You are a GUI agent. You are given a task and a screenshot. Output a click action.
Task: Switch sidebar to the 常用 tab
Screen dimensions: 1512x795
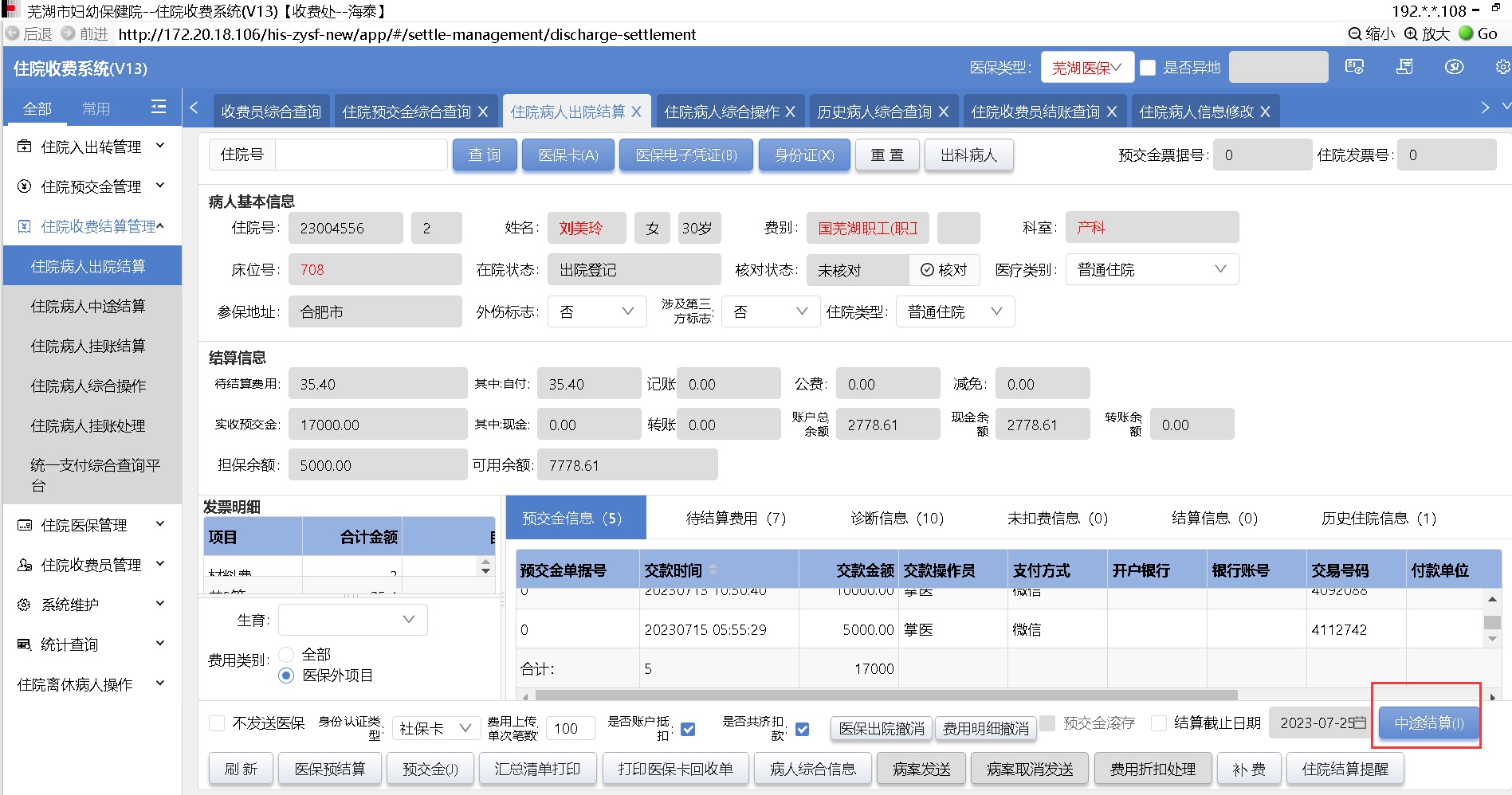tap(96, 108)
